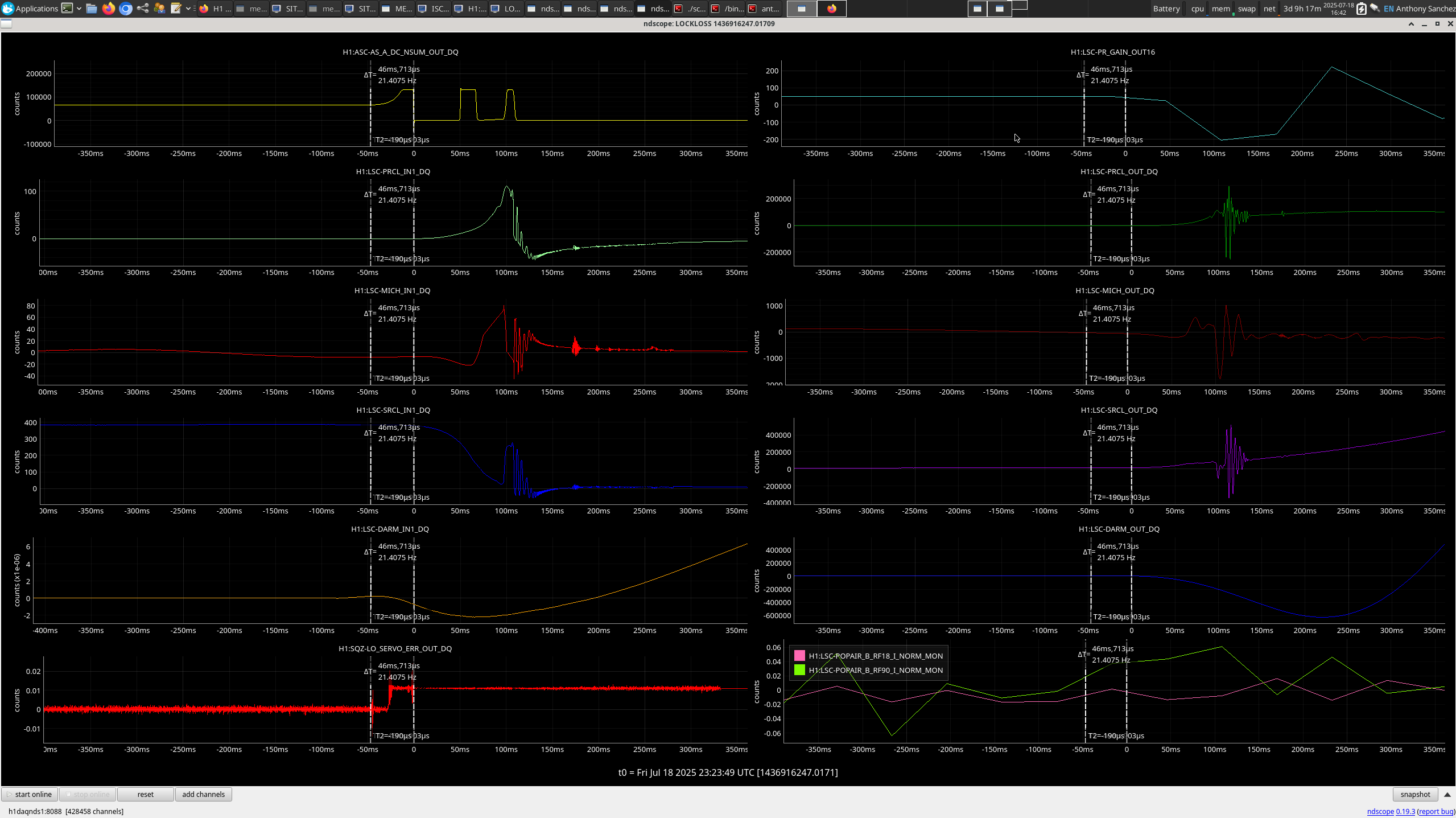Image resolution: width=1456 pixels, height=818 pixels.
Task: Launch Chromium browser from the panel
Action: point(126,9)
